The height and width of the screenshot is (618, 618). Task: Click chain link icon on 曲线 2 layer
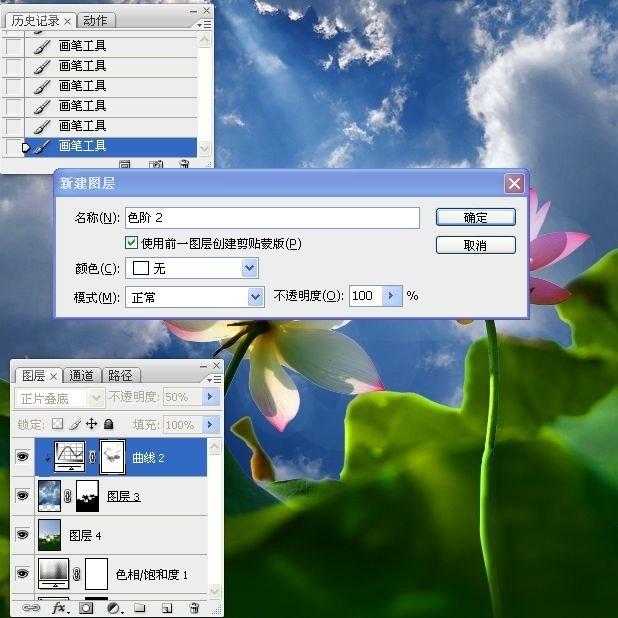[92, 457]
